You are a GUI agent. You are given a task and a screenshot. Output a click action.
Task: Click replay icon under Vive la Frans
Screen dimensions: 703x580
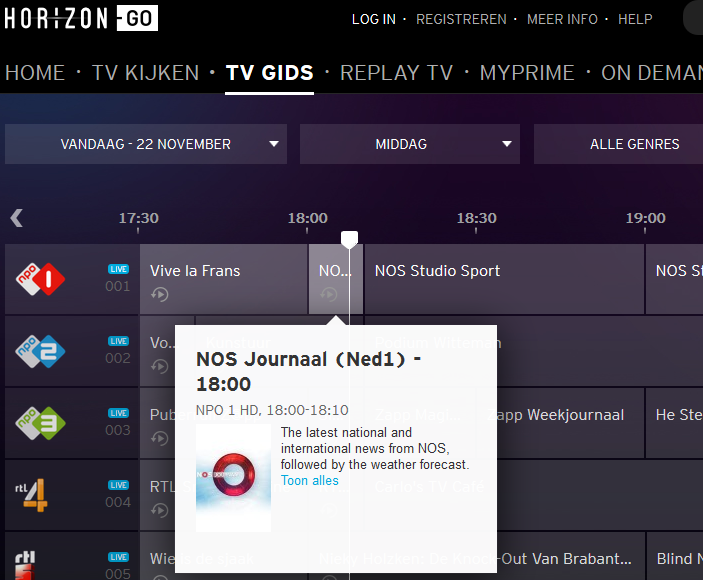[160, 294]
